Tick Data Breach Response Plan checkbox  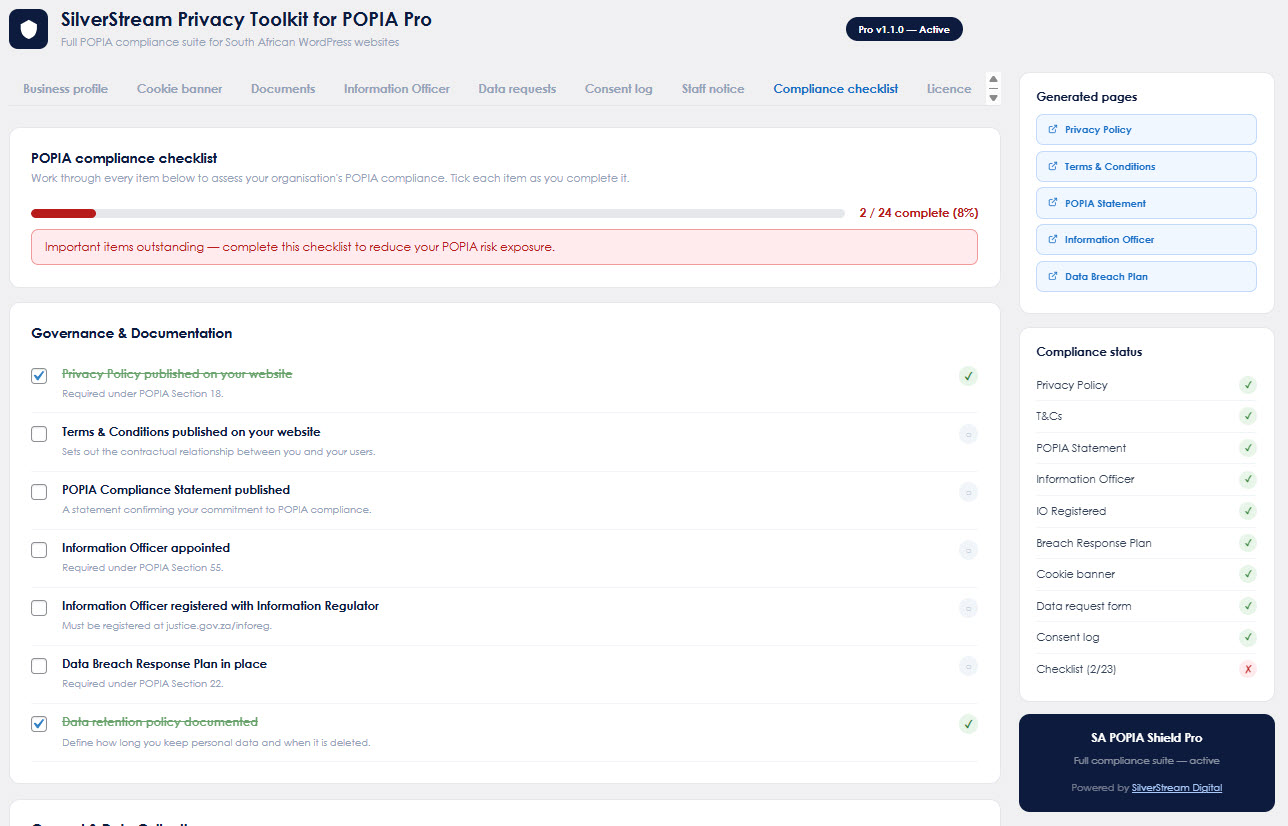click(x=39, y=666)
